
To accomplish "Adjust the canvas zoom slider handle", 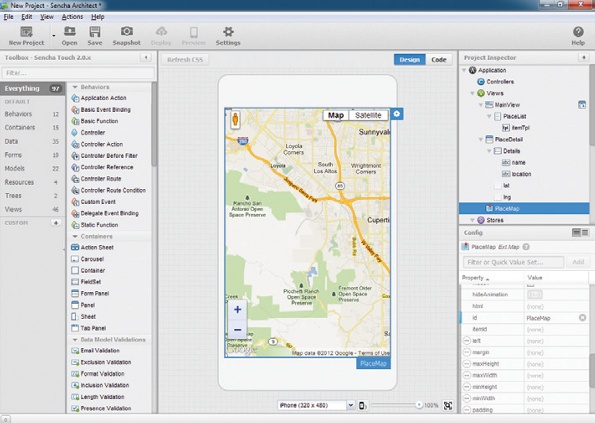I will coord(419,405).
